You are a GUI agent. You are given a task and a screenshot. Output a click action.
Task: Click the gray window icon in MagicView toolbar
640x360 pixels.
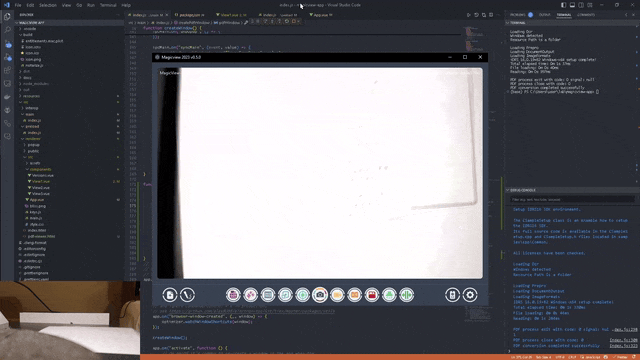click(x=268, y=295)
